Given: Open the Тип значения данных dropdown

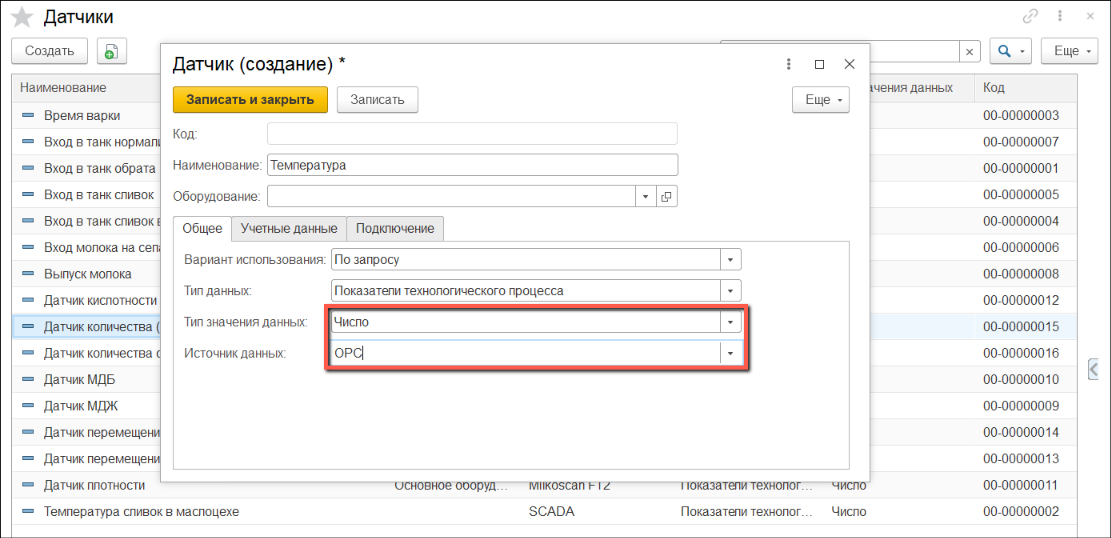Looking at the screenshot, I should (731, 322).
